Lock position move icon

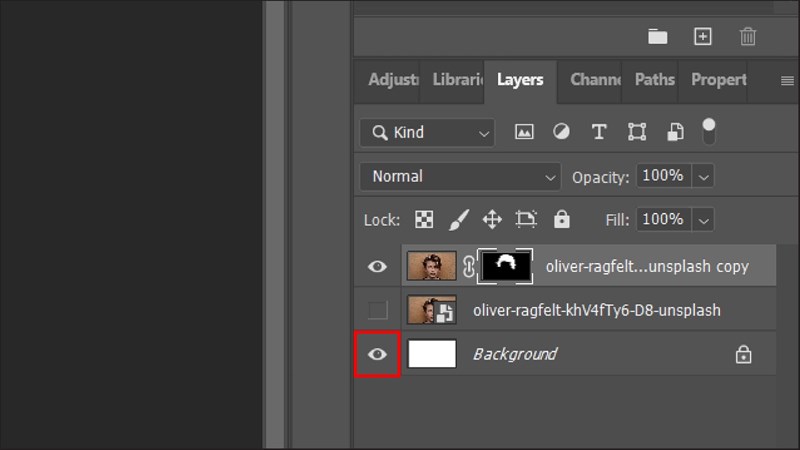492,220
